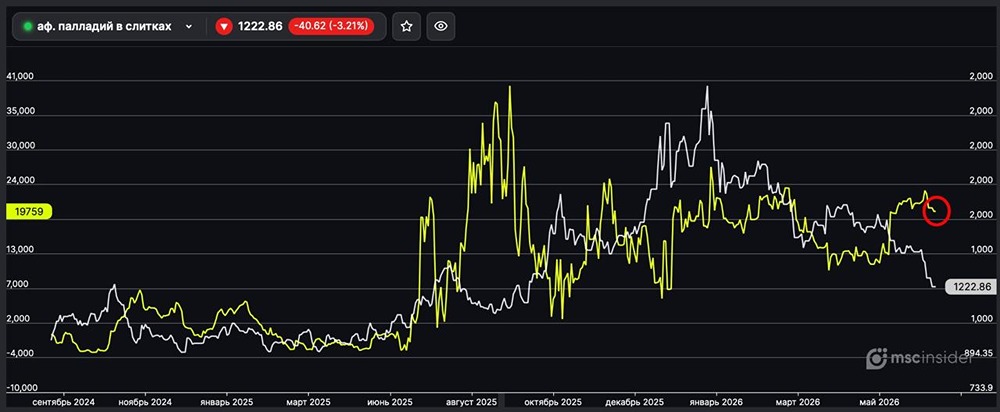The height and width of the screenshot is (412, 1000).
Task: Click the 1222.86 price label on right axis
Action: point(972,286)
